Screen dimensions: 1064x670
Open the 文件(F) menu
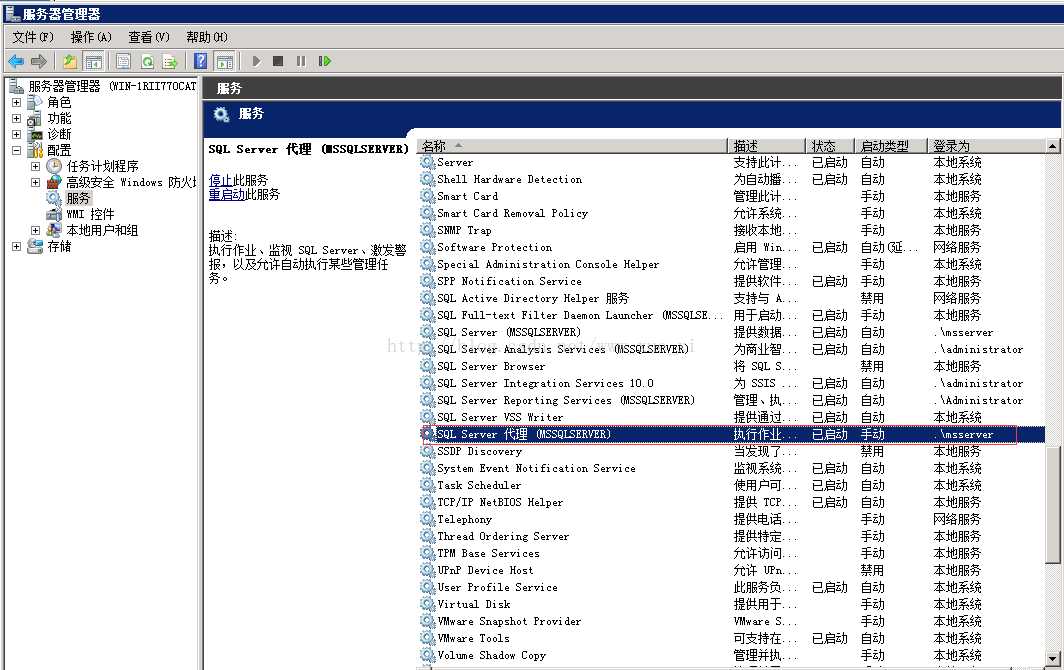pos(33,37)
